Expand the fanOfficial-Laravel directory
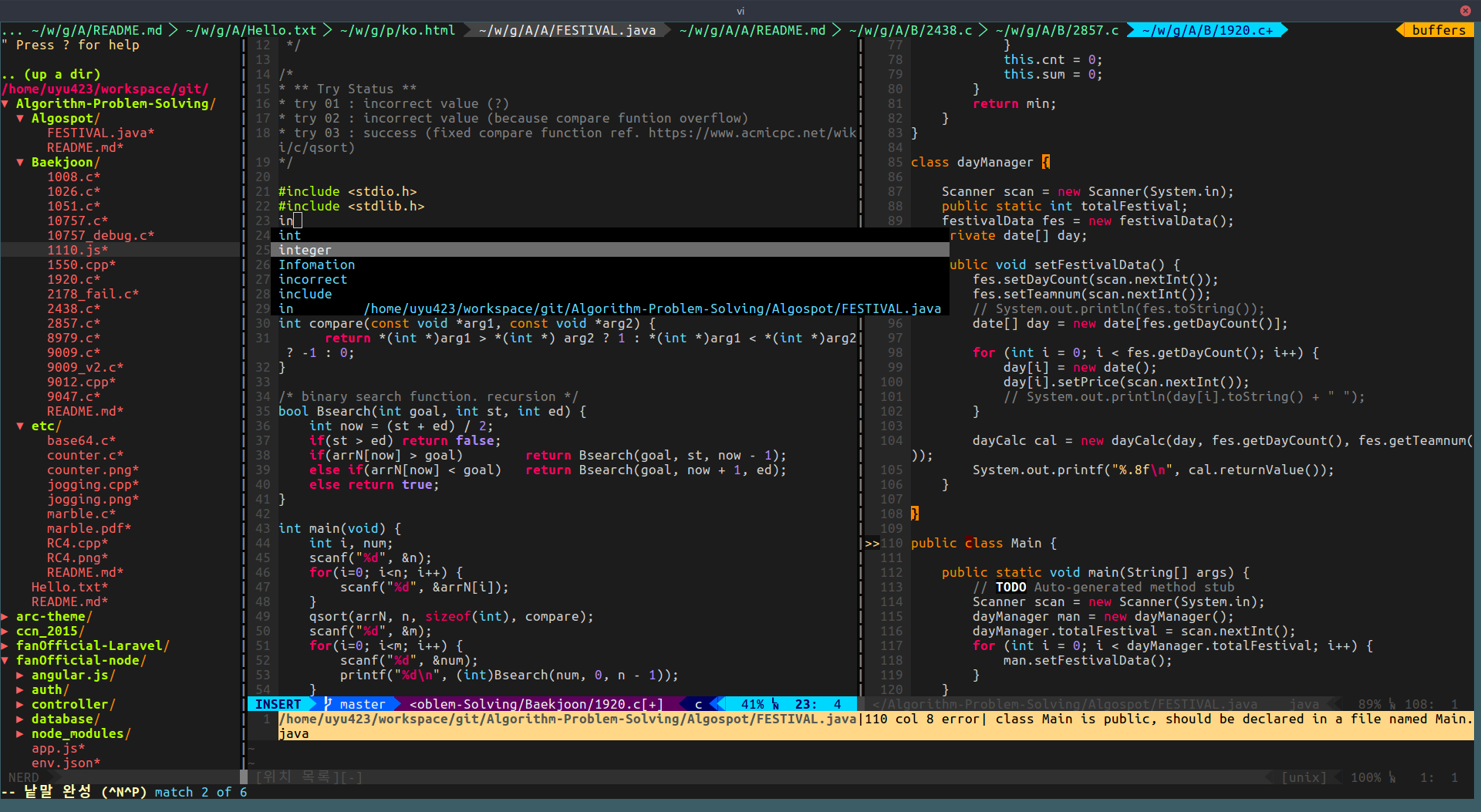The image size is (1481, 812). (x=5, y=645)
